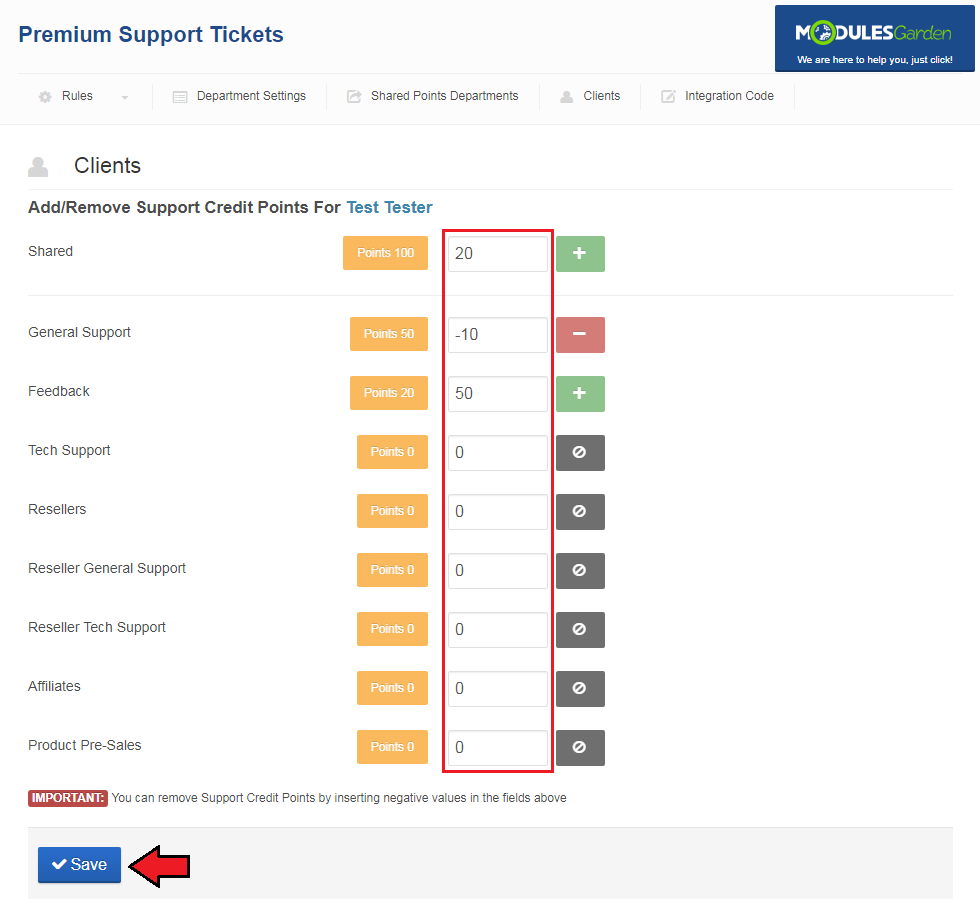Click the Points 0 badge for Resellers

tap(392, 511)
